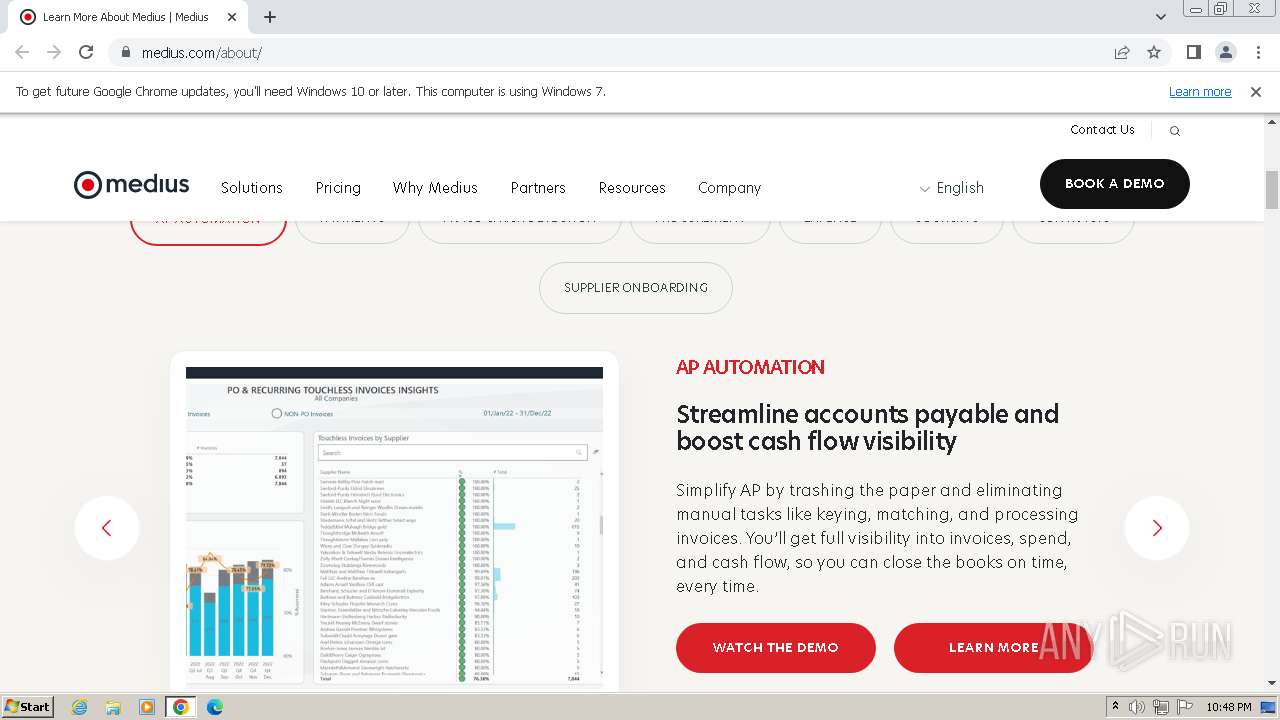Click the AP AUTOMATION red heading
1280x720 pixels.
pos(750,367)
